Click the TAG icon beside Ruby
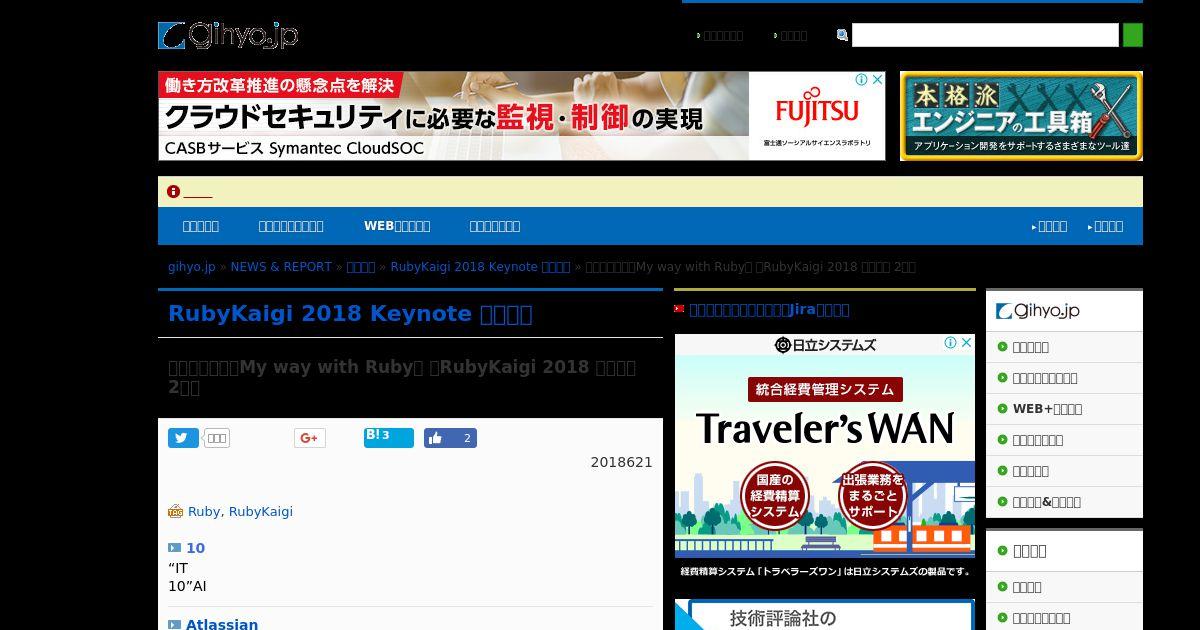 coord(176,511)
